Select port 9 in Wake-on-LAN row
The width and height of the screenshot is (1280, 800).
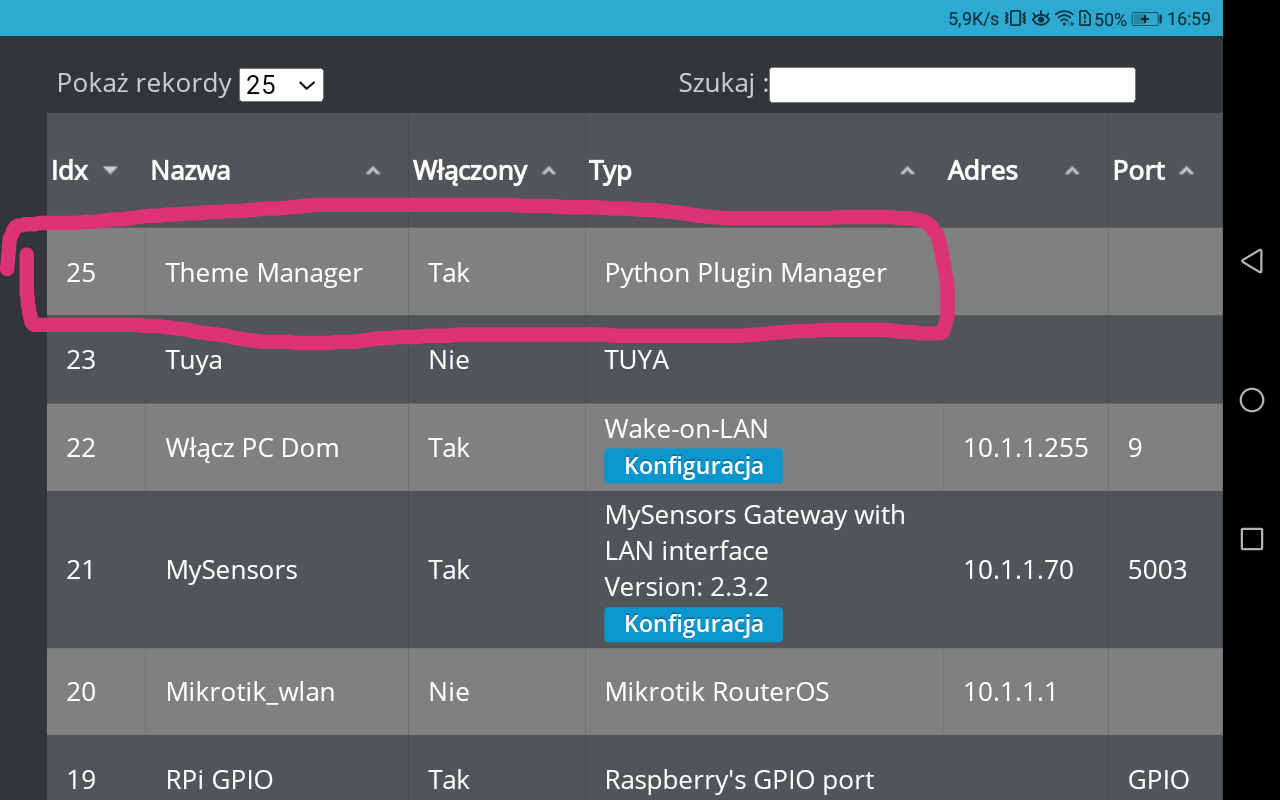coord(1135,448)
